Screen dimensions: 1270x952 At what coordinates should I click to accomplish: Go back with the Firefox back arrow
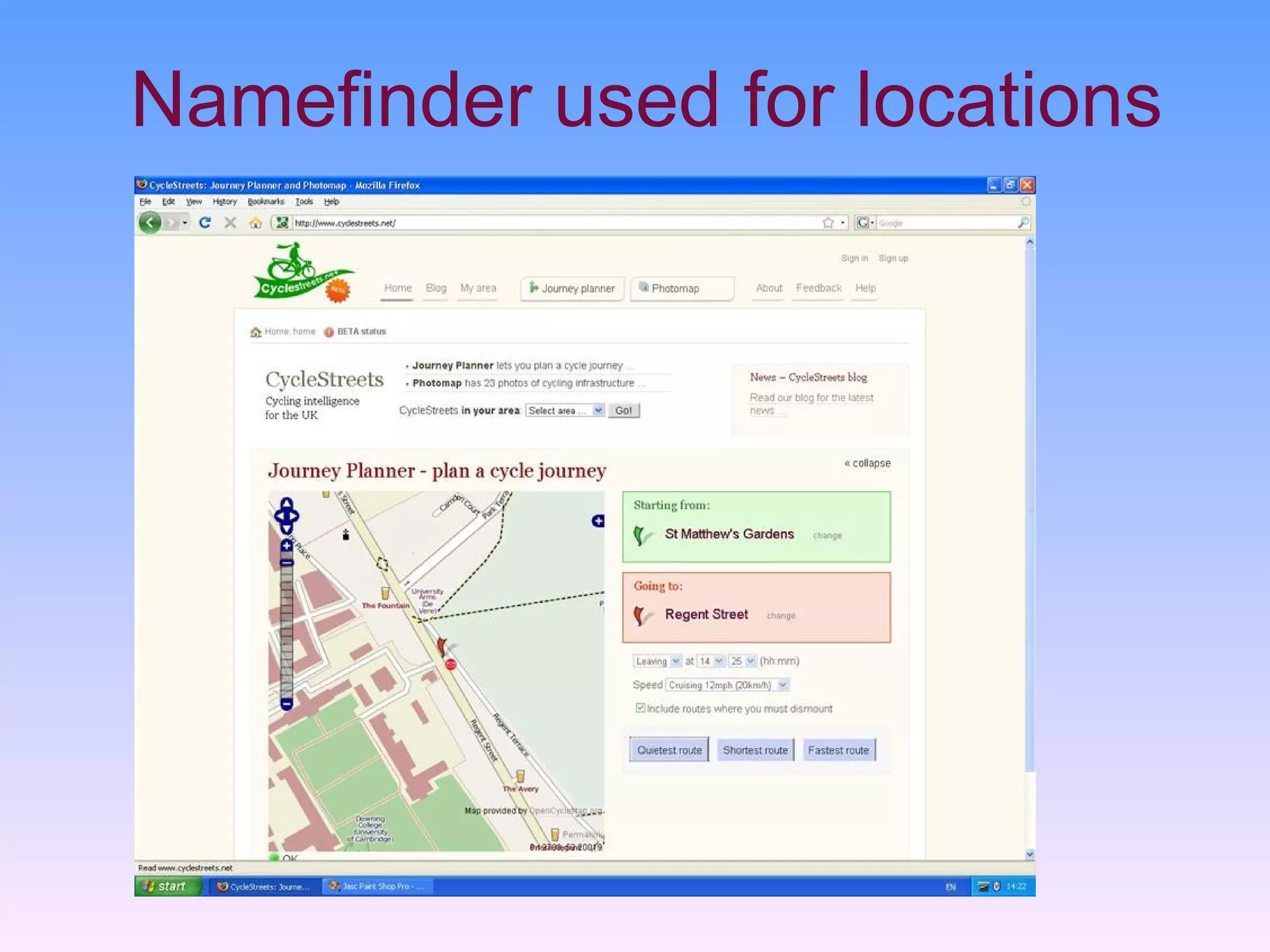[x=149, y=223]
